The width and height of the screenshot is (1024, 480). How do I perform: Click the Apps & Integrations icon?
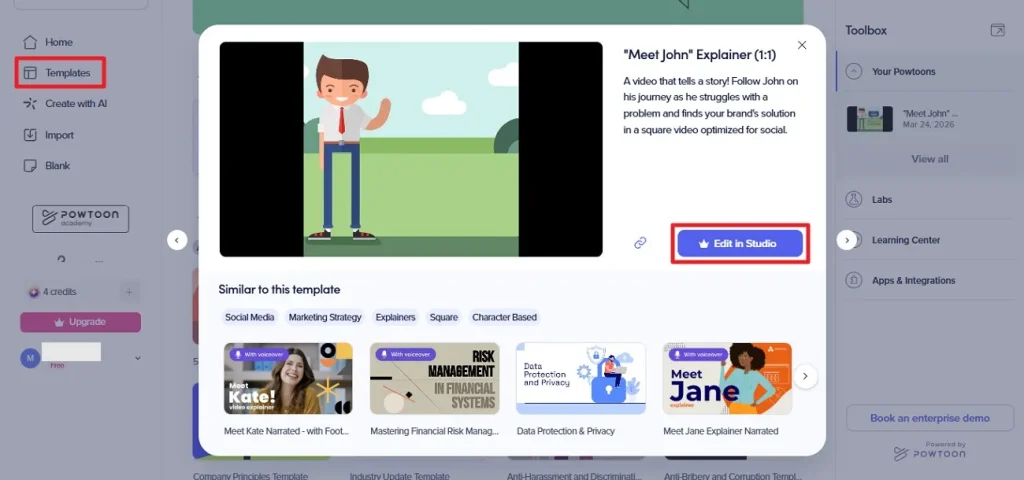pyautogui.click(x=854, y=281)
